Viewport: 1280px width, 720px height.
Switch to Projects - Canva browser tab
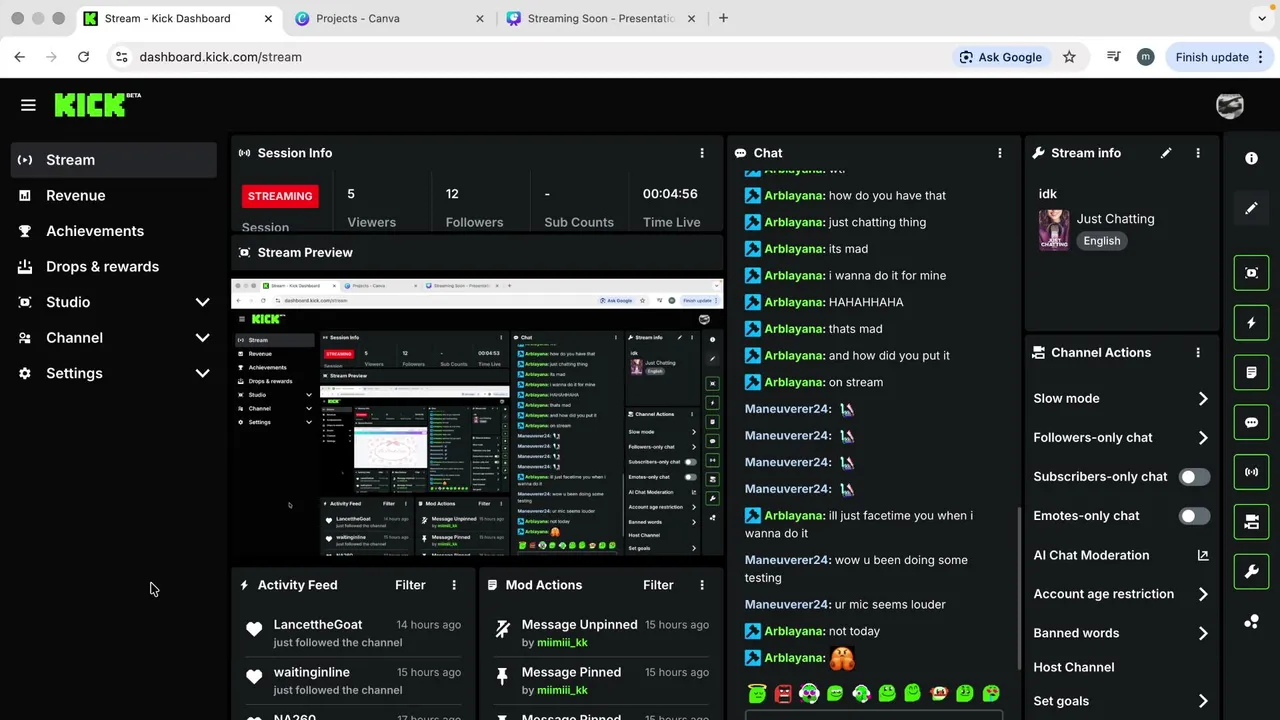click(x=390, y=18)
